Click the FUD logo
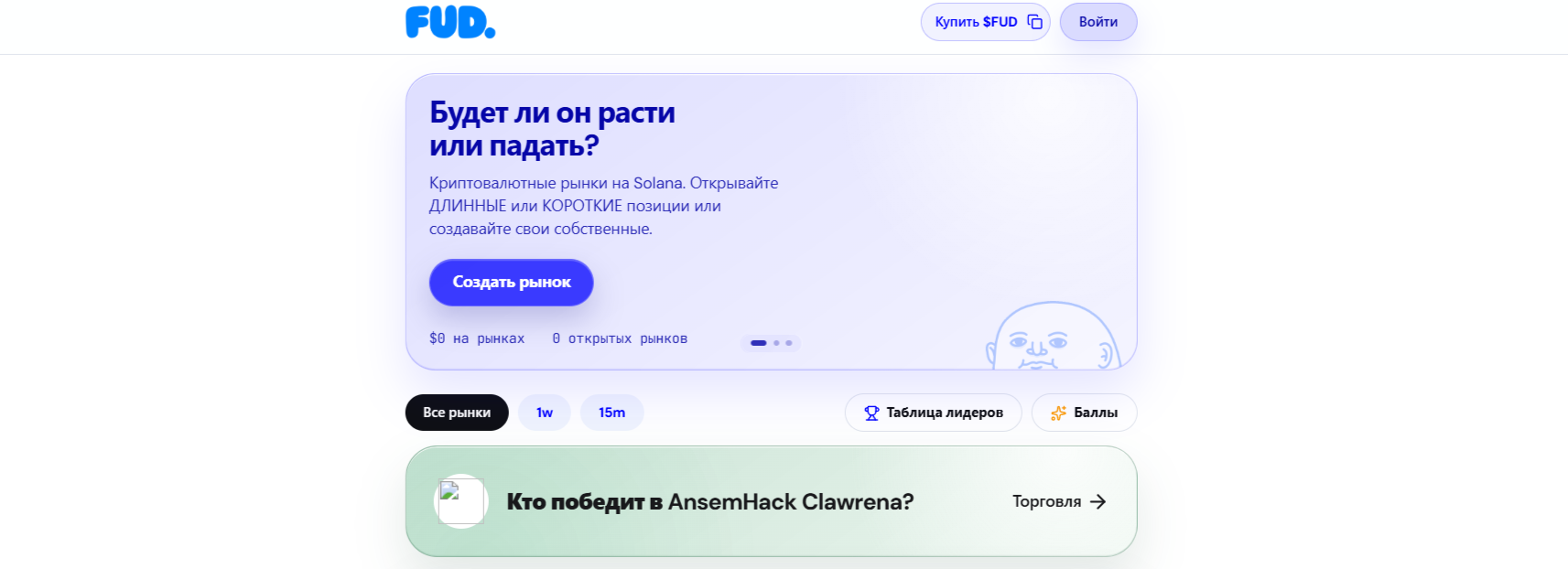 pyautogui.click(x=450, y=22)
